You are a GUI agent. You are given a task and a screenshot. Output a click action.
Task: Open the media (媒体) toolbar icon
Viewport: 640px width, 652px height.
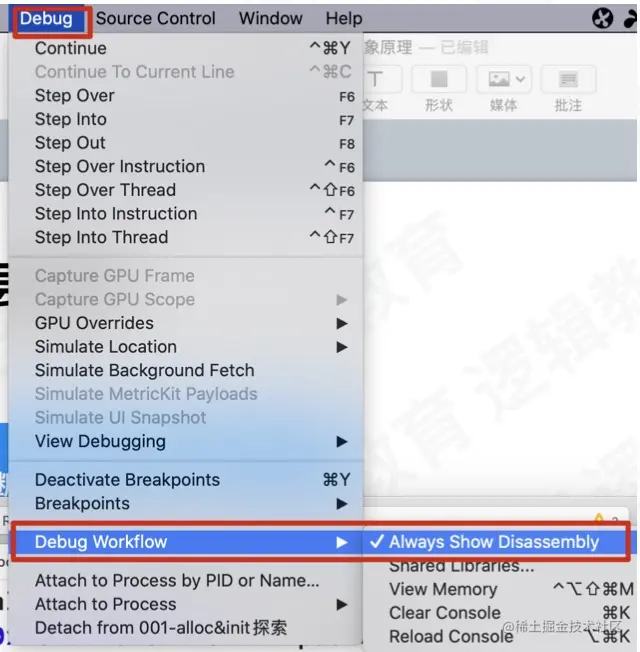click(504, 79)
